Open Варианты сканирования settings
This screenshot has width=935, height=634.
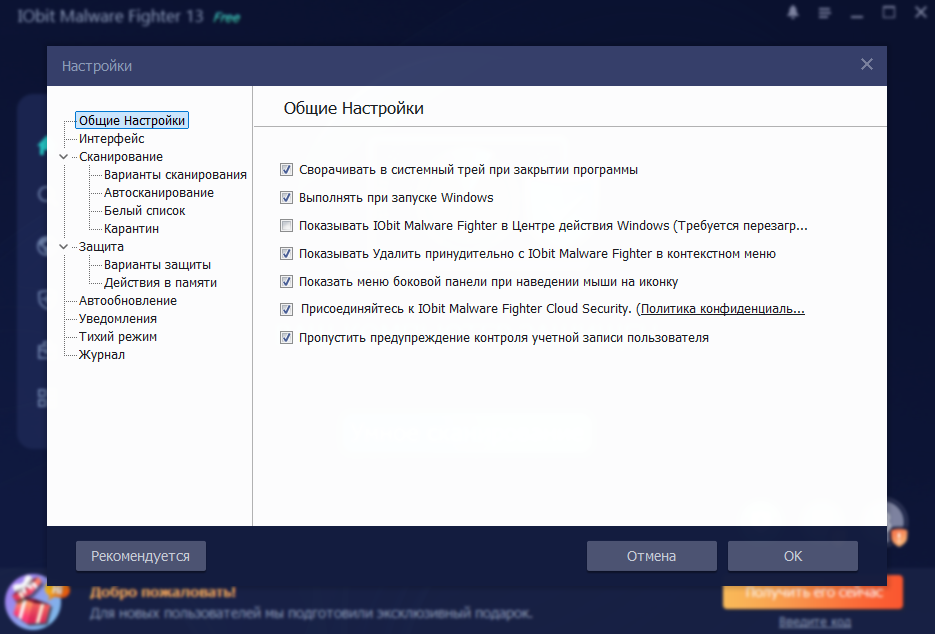[175, 175]
